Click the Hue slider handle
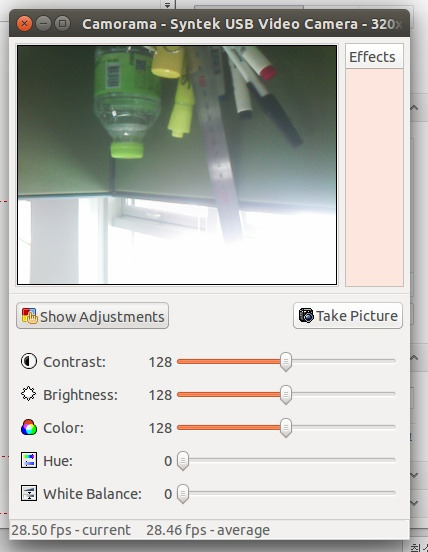The image size is (428, 552). point(183,460)
